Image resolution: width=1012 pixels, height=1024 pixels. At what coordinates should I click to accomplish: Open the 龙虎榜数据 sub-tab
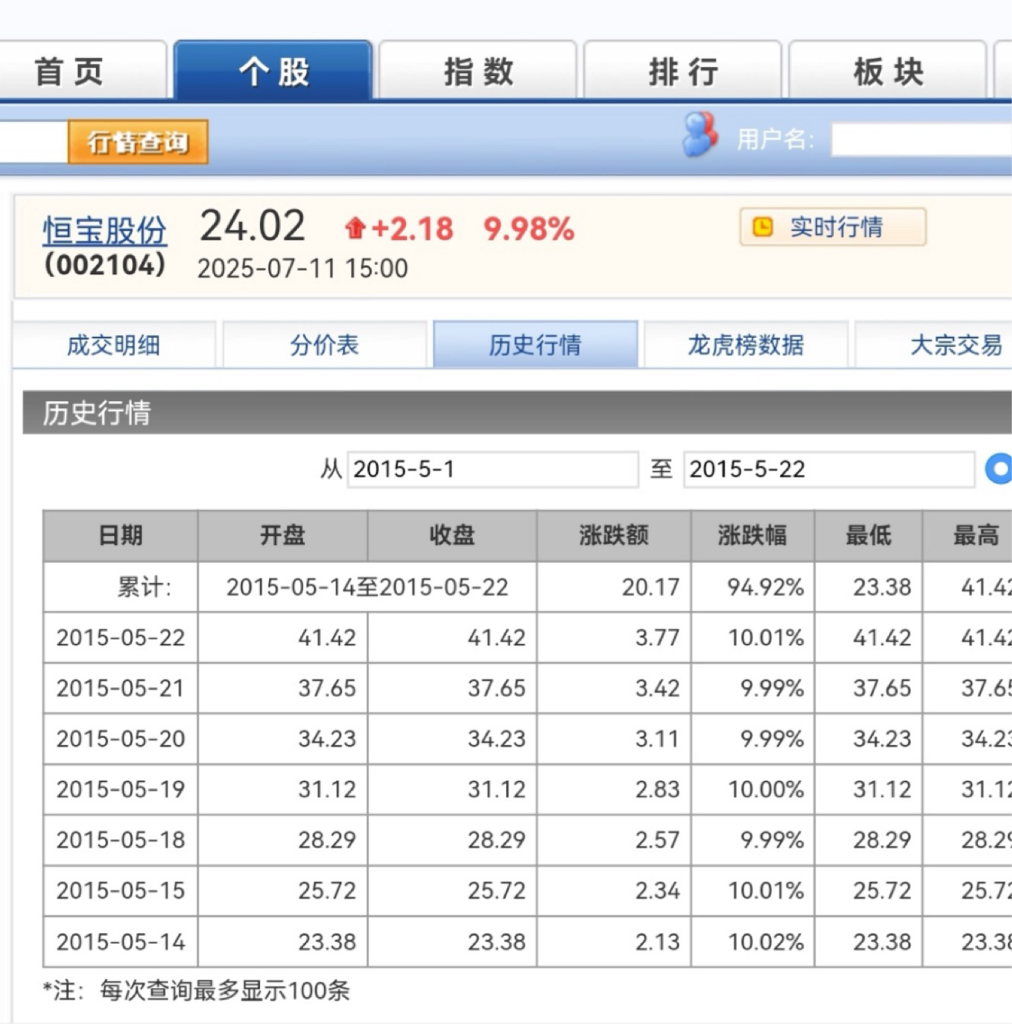(x=746, y=345)
